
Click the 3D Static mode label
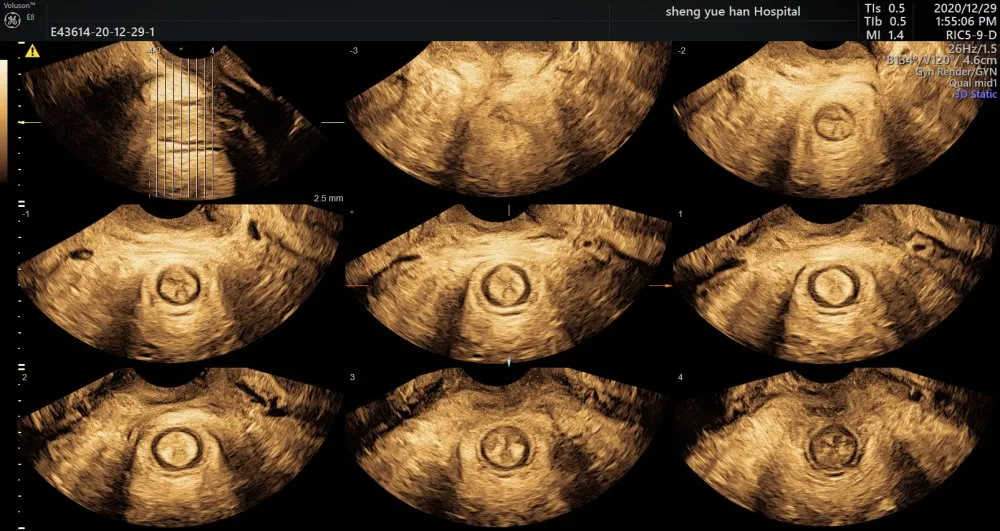[976, 94]
